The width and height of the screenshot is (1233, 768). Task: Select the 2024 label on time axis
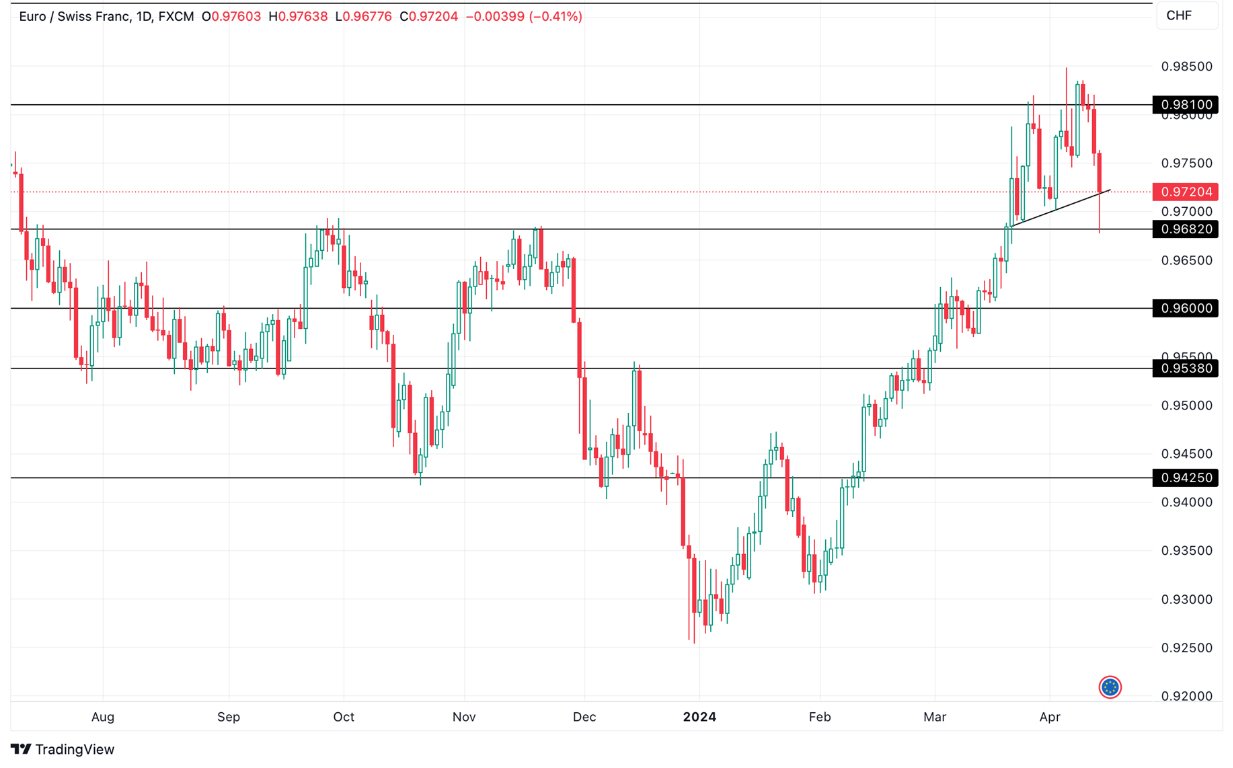point(700,717)
